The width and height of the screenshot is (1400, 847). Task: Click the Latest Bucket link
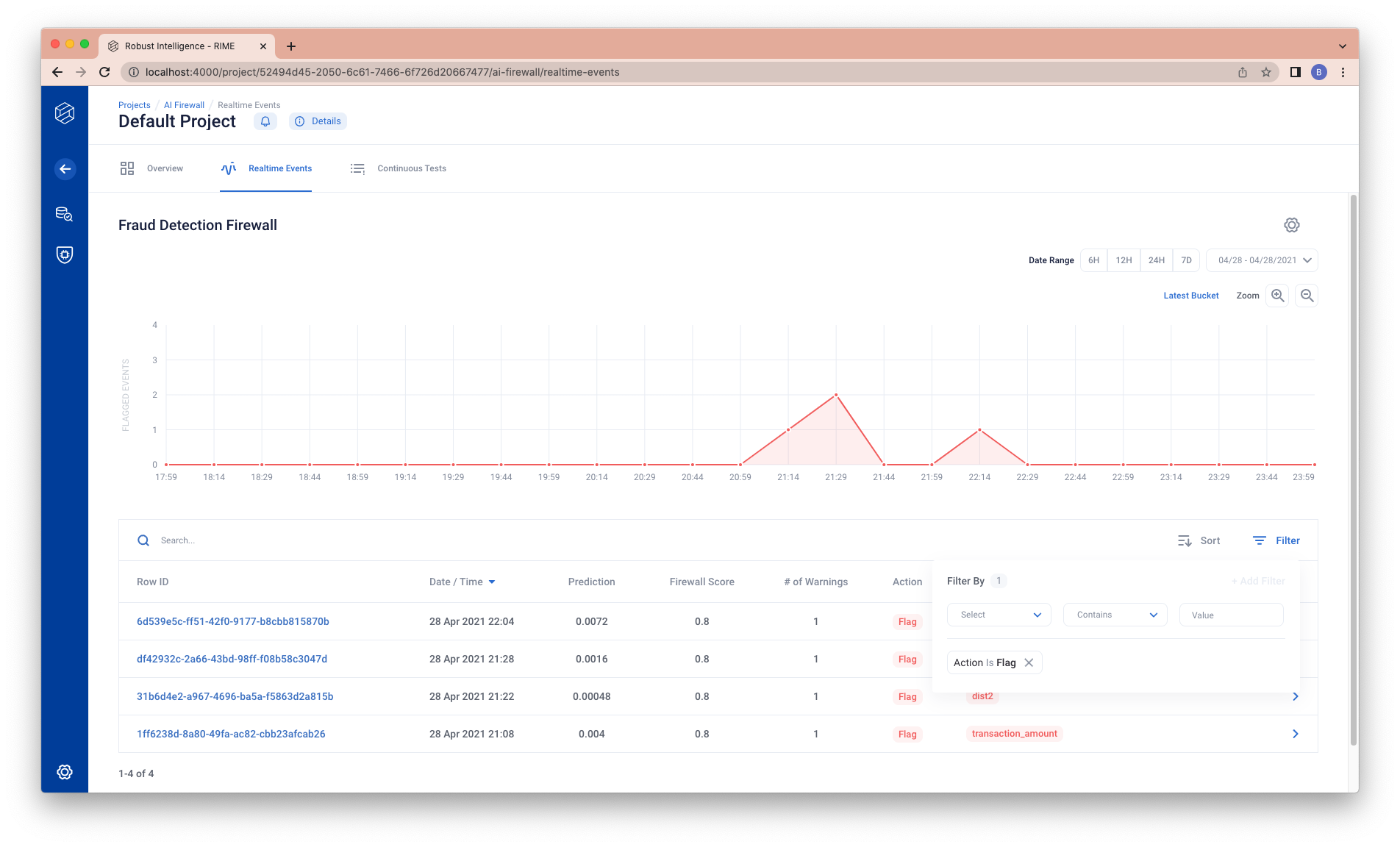[1191, 296]
